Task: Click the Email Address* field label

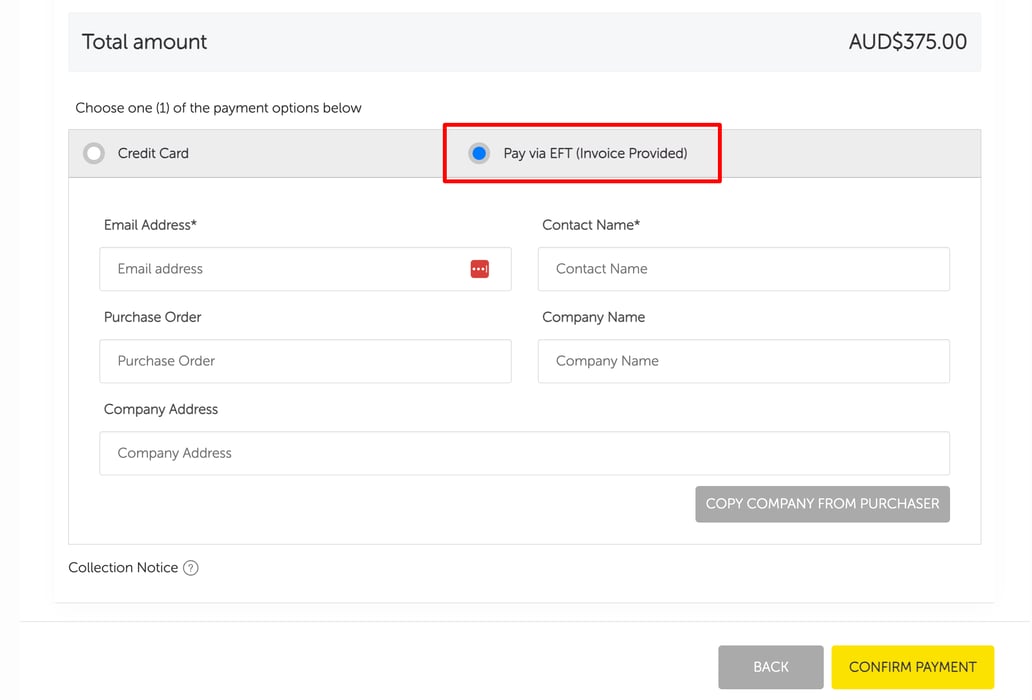Action: [150, 225]
